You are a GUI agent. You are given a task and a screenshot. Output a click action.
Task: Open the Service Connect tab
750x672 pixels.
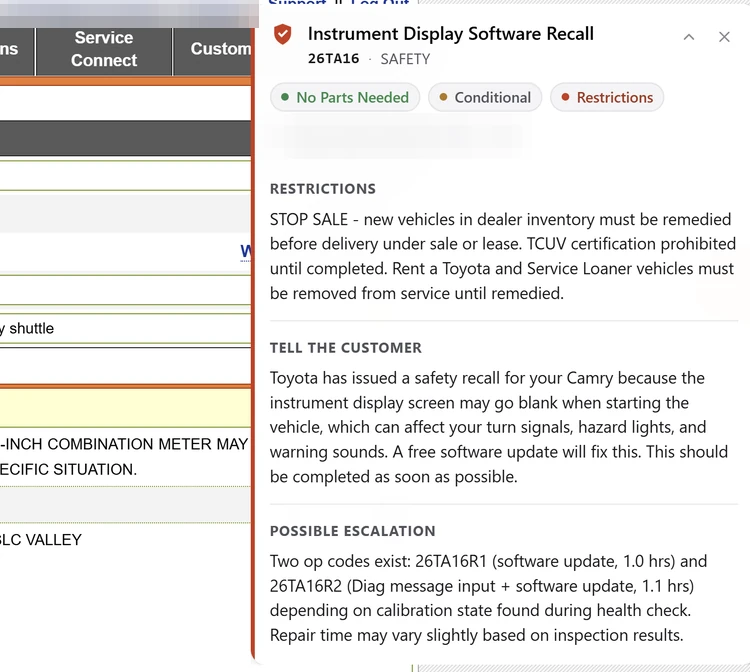point(104,49)
